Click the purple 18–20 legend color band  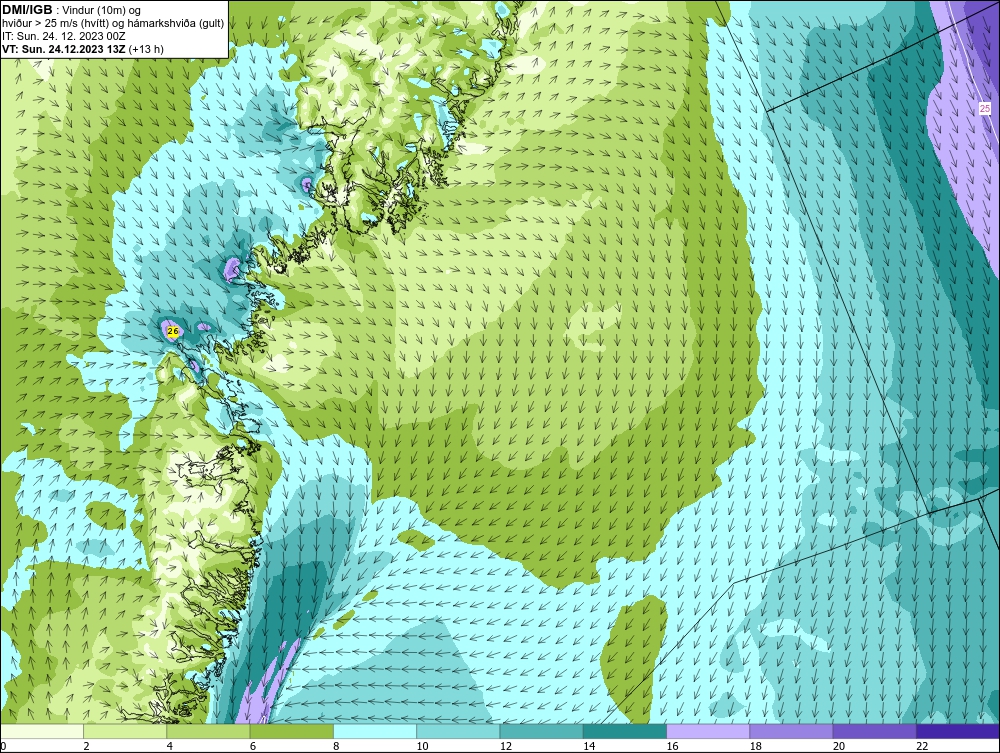[x=791, y=731]
